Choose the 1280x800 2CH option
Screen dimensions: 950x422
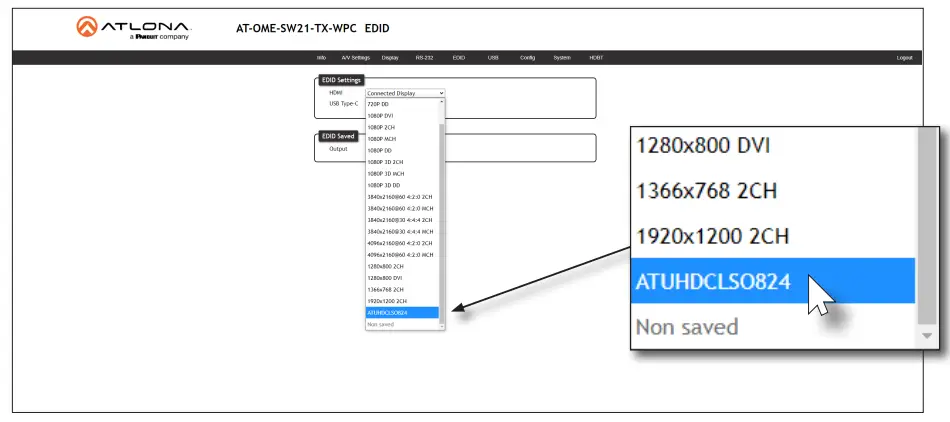coord(402,266)
